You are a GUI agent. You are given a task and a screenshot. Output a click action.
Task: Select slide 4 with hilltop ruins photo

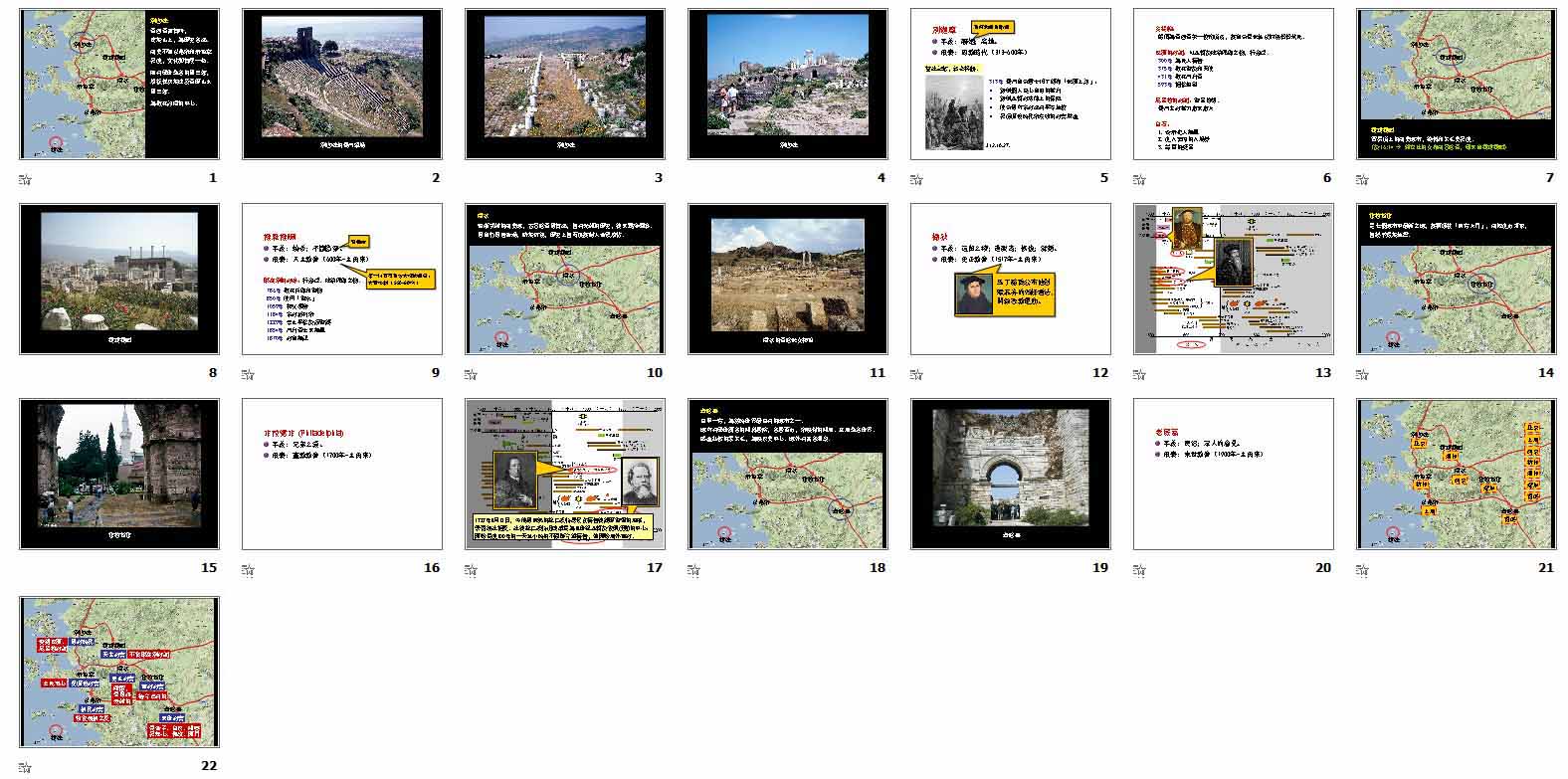(x=787, y=84)
